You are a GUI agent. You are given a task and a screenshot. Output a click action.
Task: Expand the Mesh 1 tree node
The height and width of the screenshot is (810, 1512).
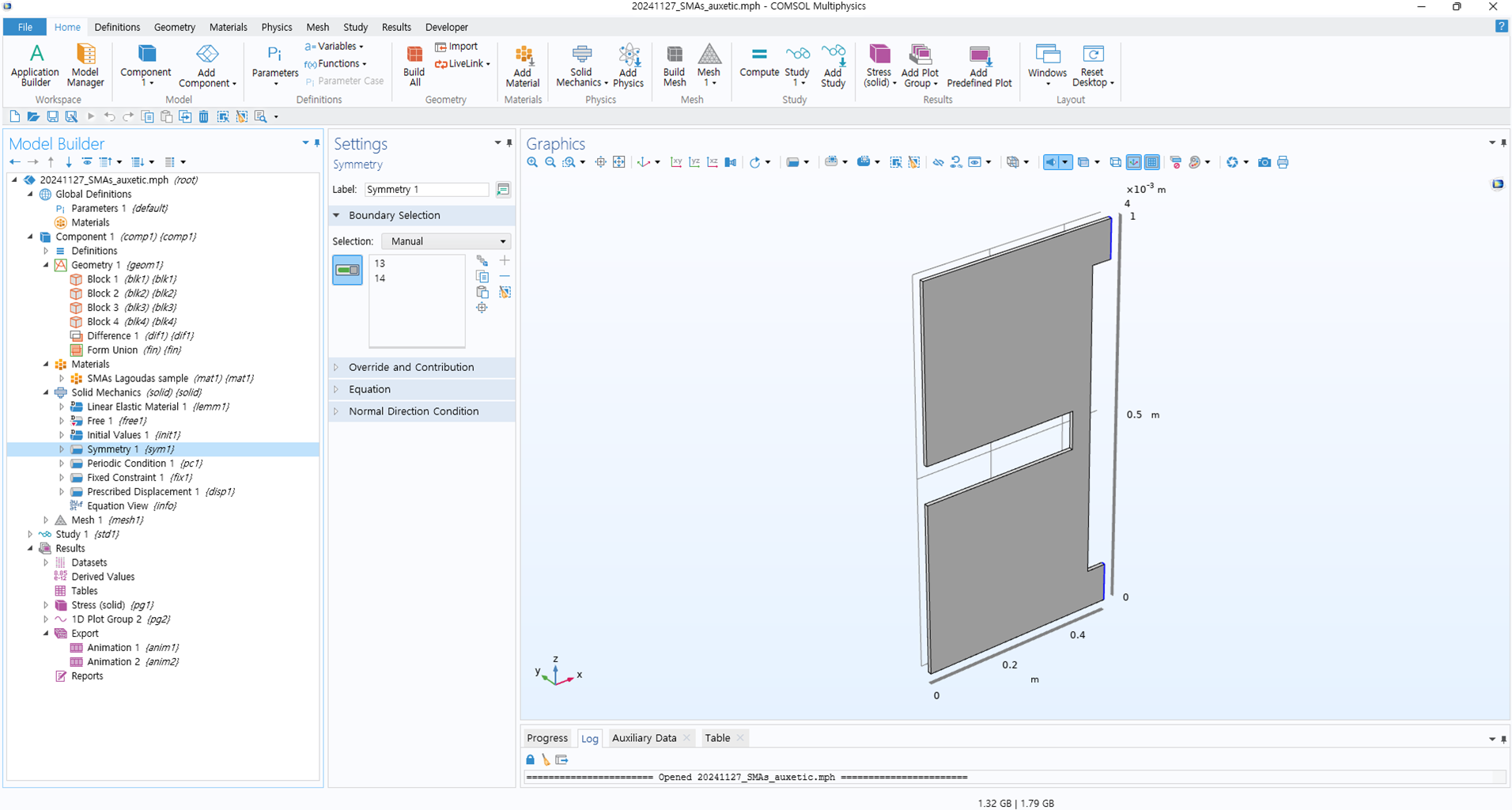tap(46, 520)
